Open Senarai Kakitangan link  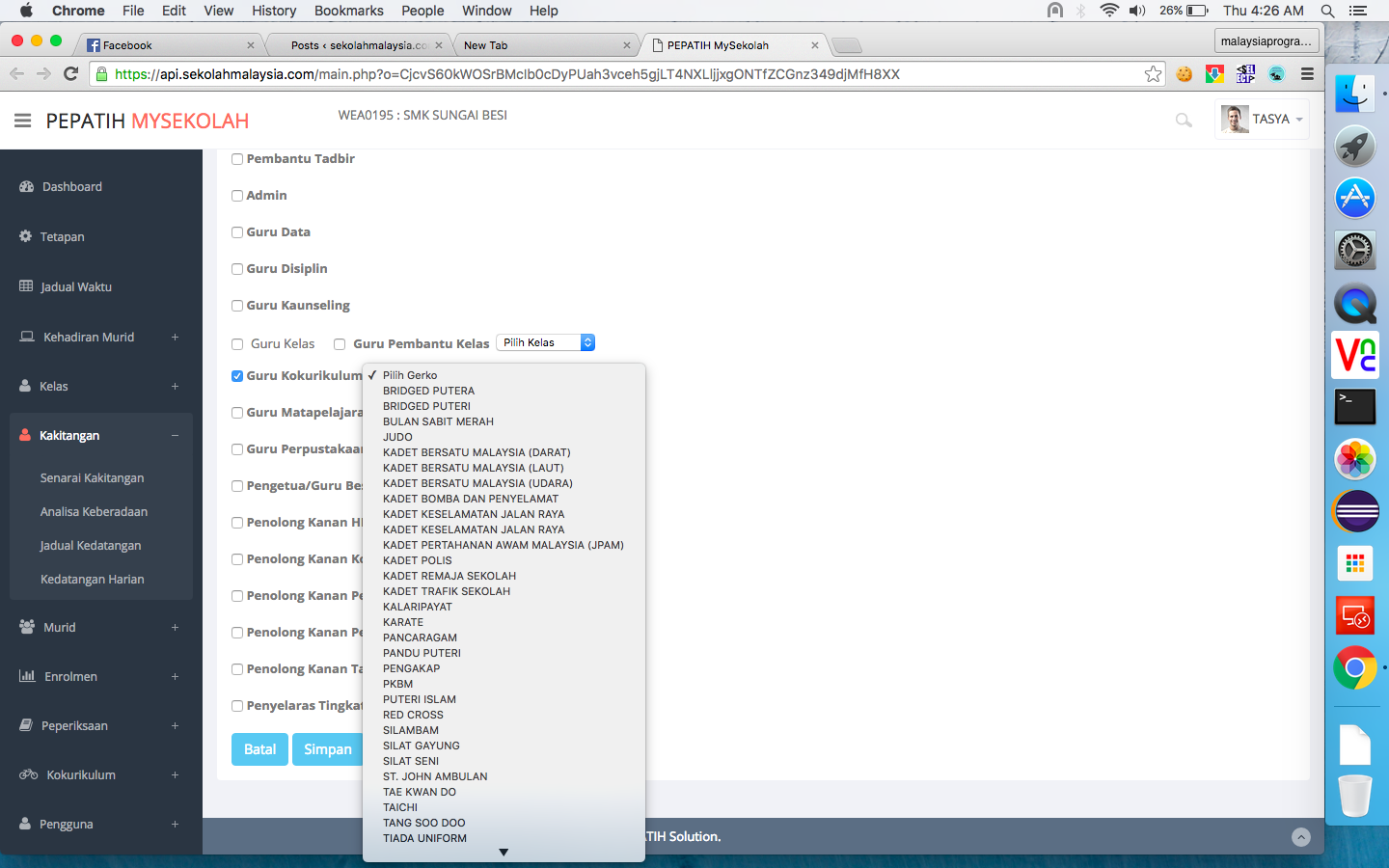click(x=92, y=477)
